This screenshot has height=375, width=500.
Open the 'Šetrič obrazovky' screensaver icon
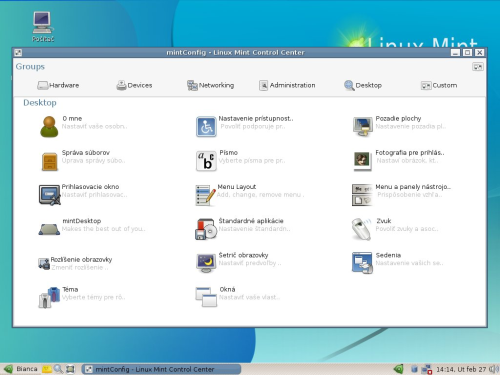point(206,263)
